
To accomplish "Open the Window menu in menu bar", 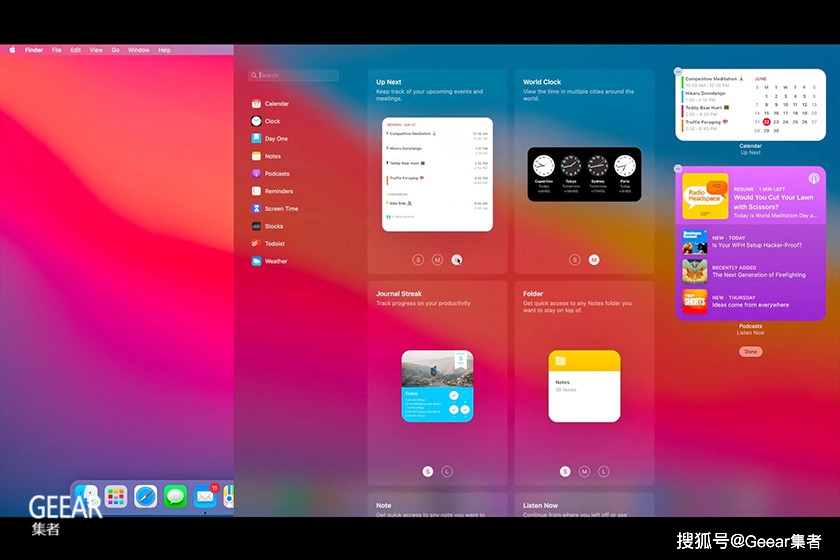I will coord(138,50).
